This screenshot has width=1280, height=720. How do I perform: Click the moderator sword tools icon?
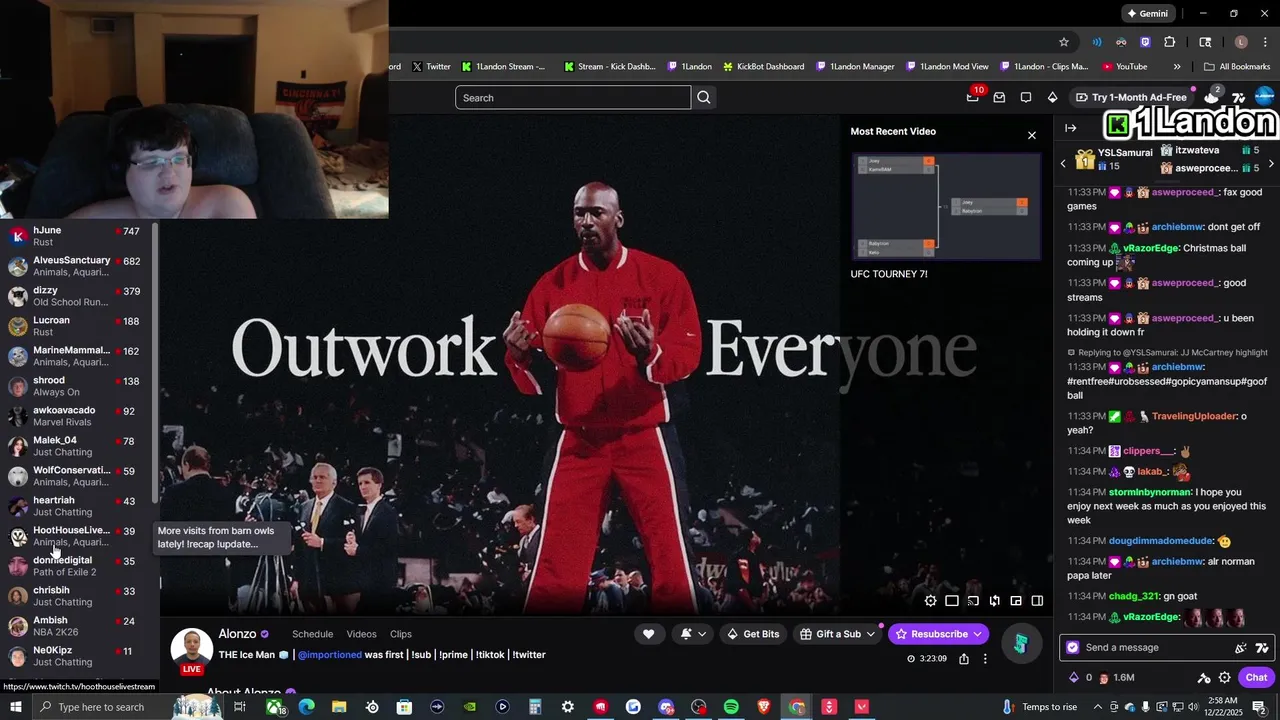(x=1204, y=678)
